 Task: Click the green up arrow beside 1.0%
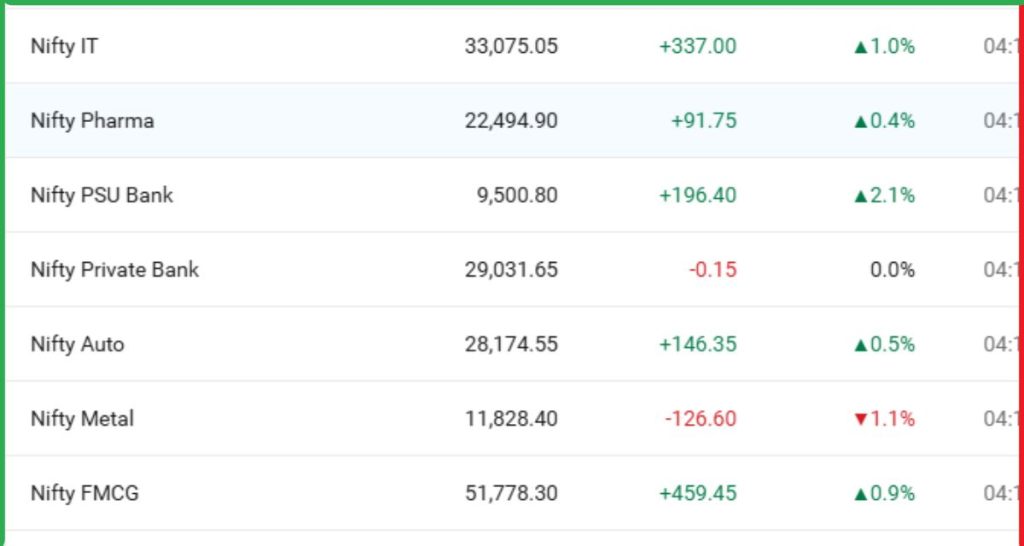(x=860, y=46)
